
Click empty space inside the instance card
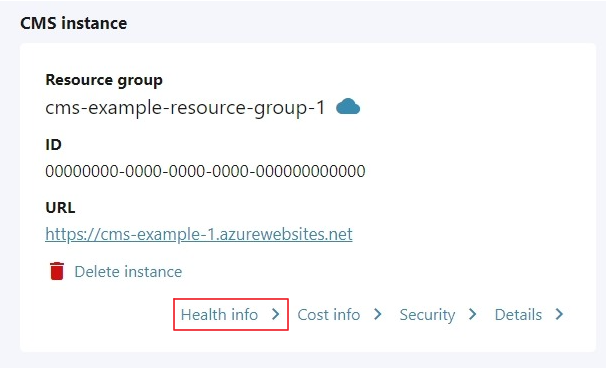[x=464, y=174]
